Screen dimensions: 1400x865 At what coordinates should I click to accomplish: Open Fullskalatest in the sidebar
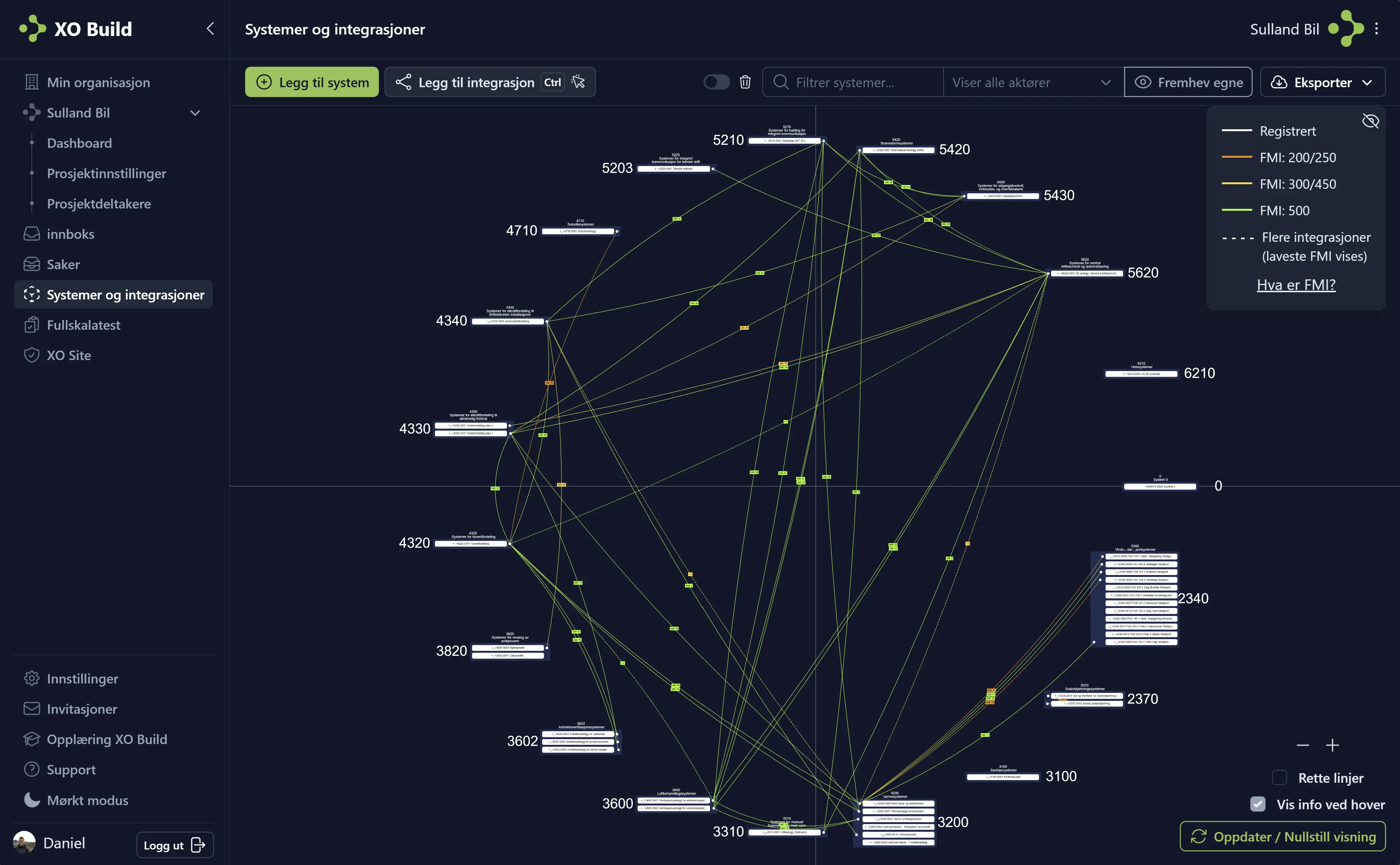click(83, 325)
